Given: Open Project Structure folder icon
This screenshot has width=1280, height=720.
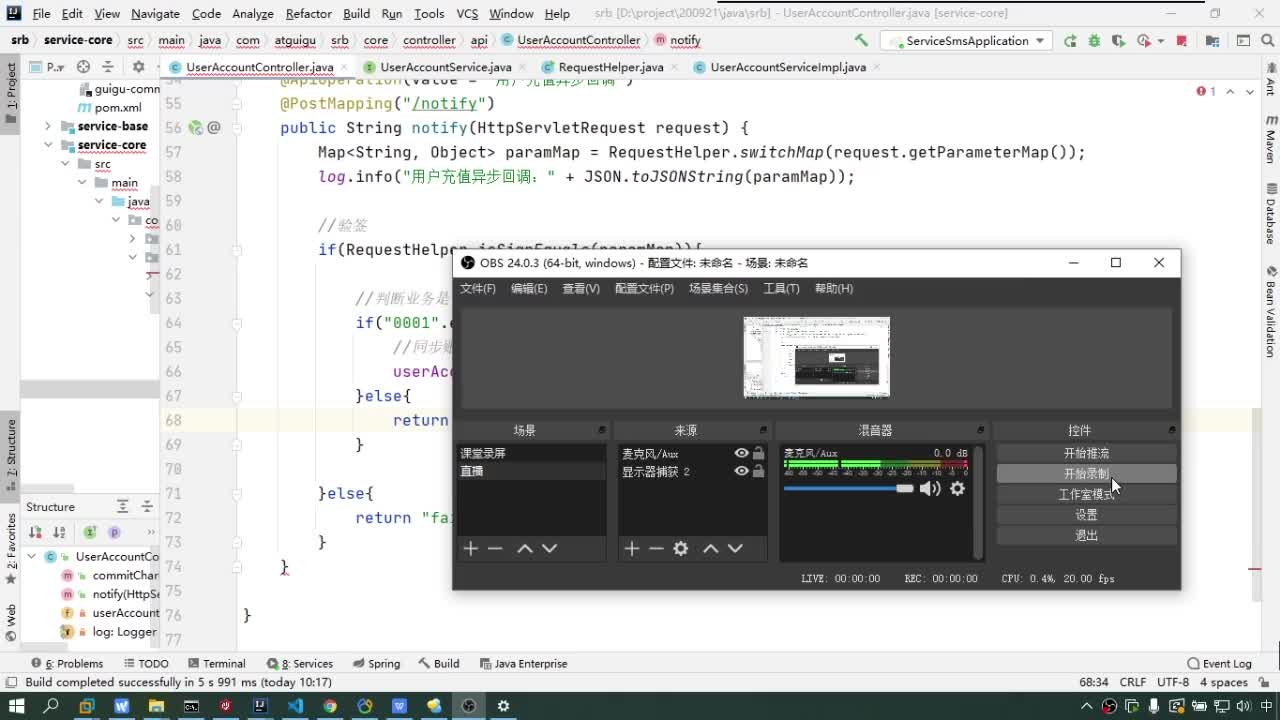Looking at the screenshot, I should [1213, 40].
